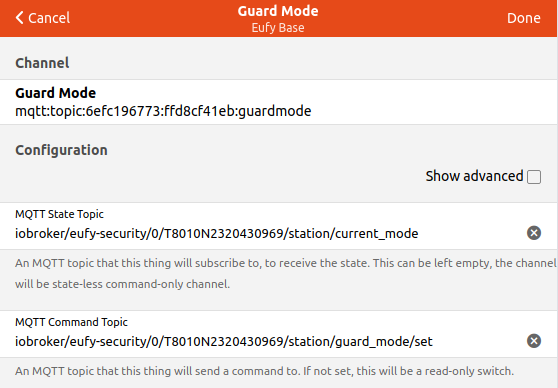The width and height of the screenshot is (558, 388).
Task: Click the channel UID mqtt:topic guardmode text
Action: [163, 111]
